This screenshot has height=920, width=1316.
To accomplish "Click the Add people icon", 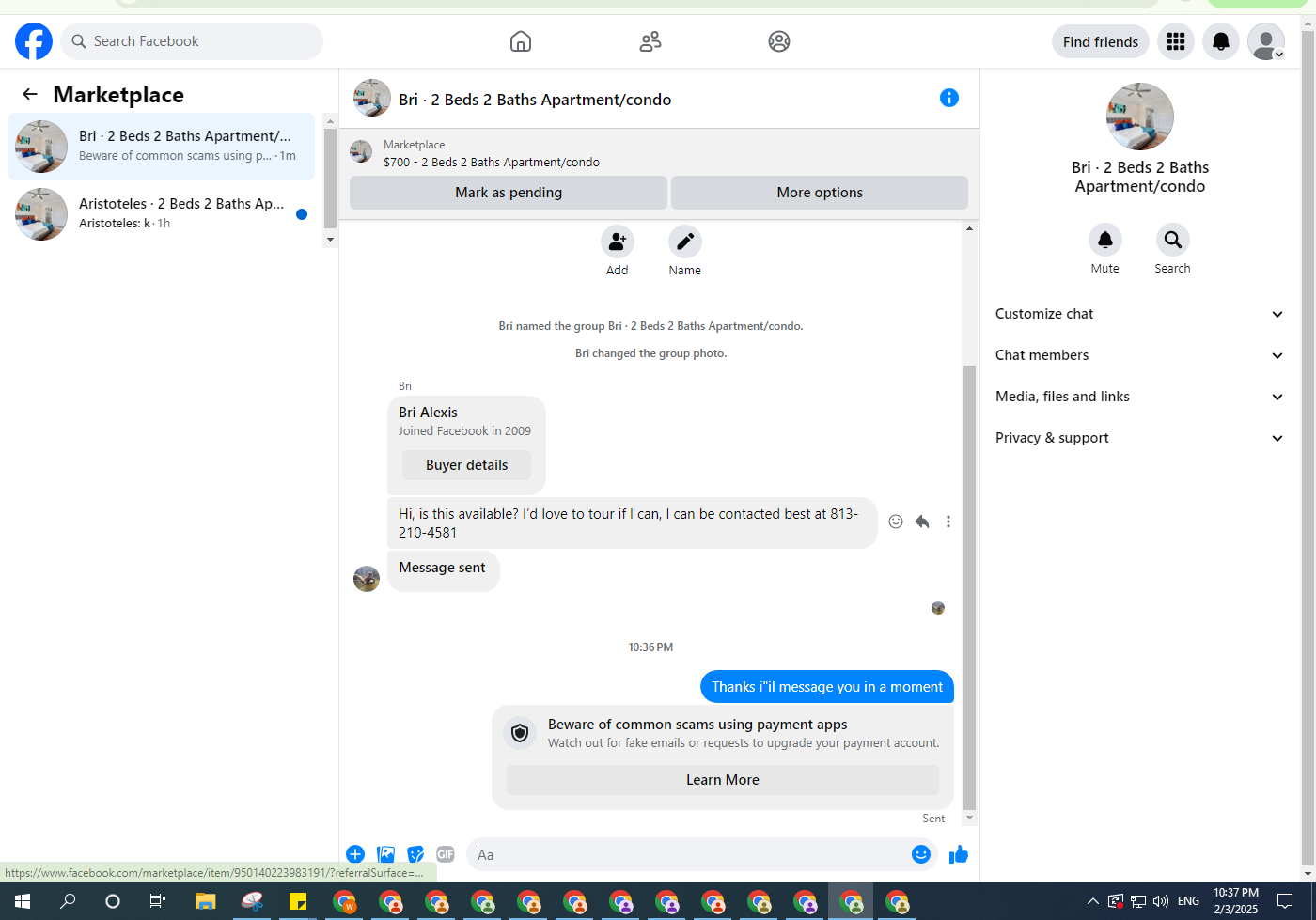I will pos(618,242).
